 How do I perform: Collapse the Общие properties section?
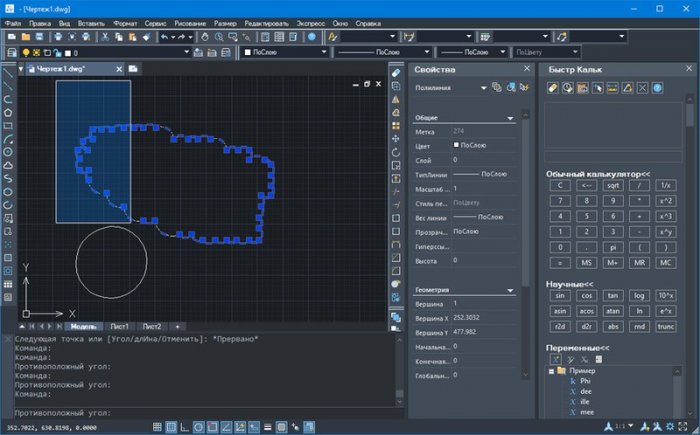pos(511,117)
